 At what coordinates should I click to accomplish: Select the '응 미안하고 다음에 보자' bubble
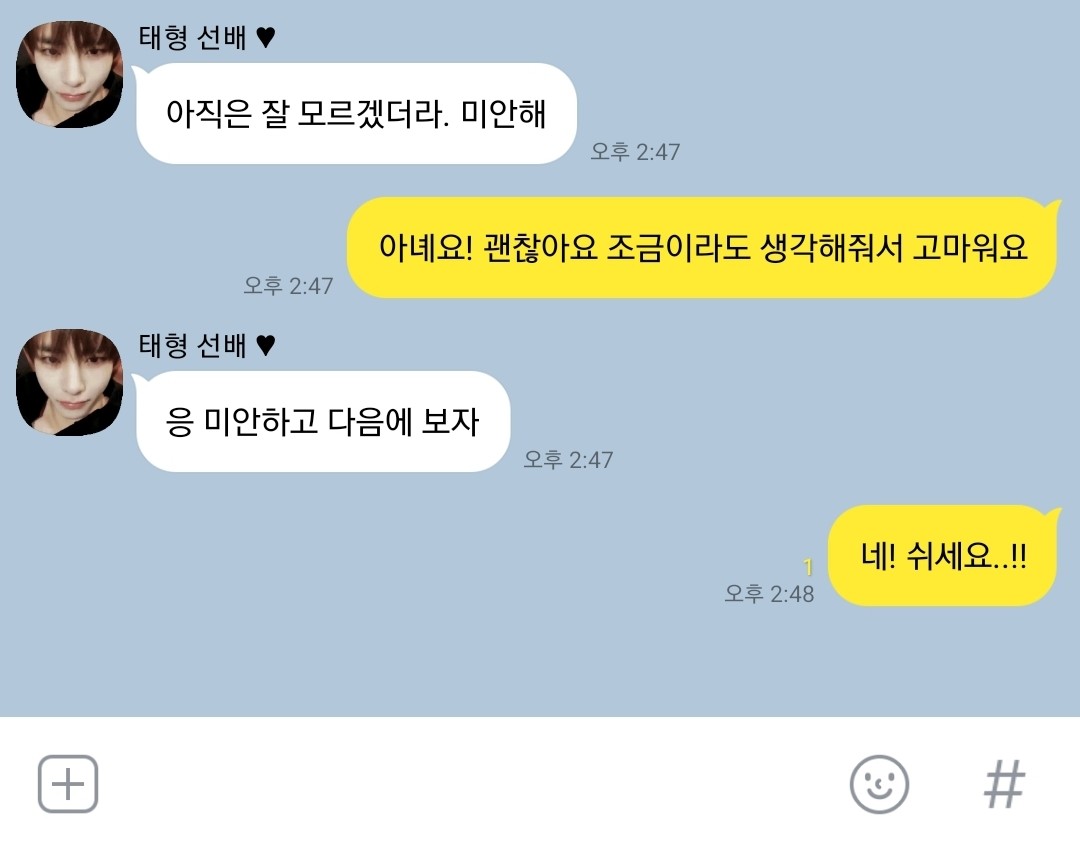[x=322, y=422]
